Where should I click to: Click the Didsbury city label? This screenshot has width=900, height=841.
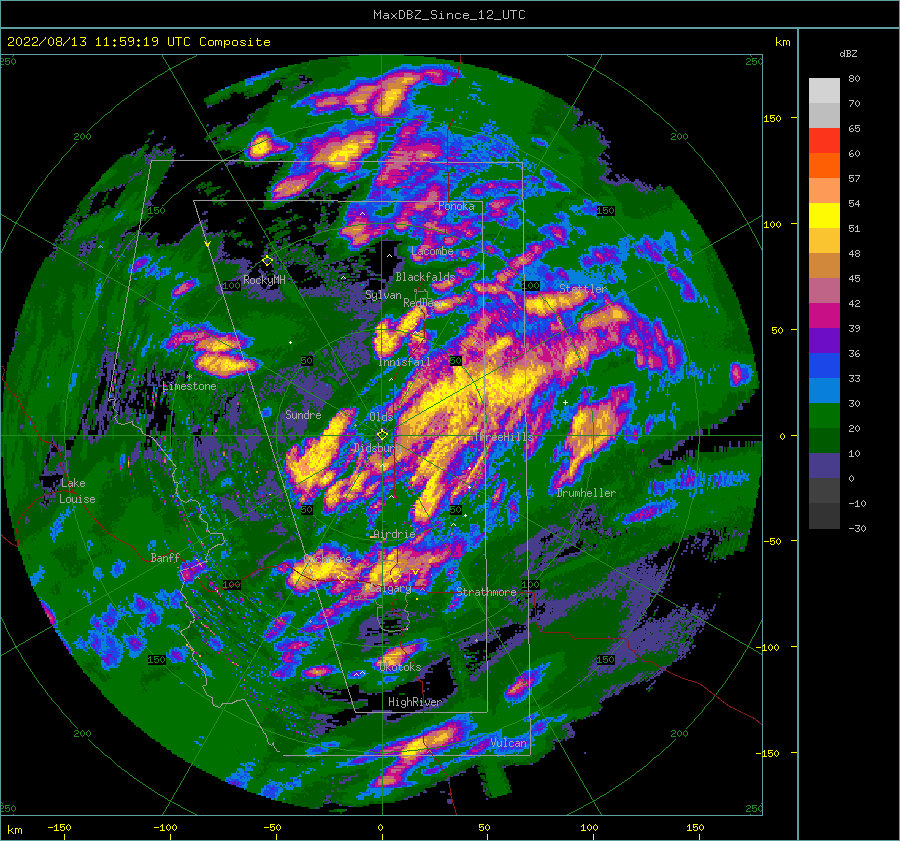[374, 448]
